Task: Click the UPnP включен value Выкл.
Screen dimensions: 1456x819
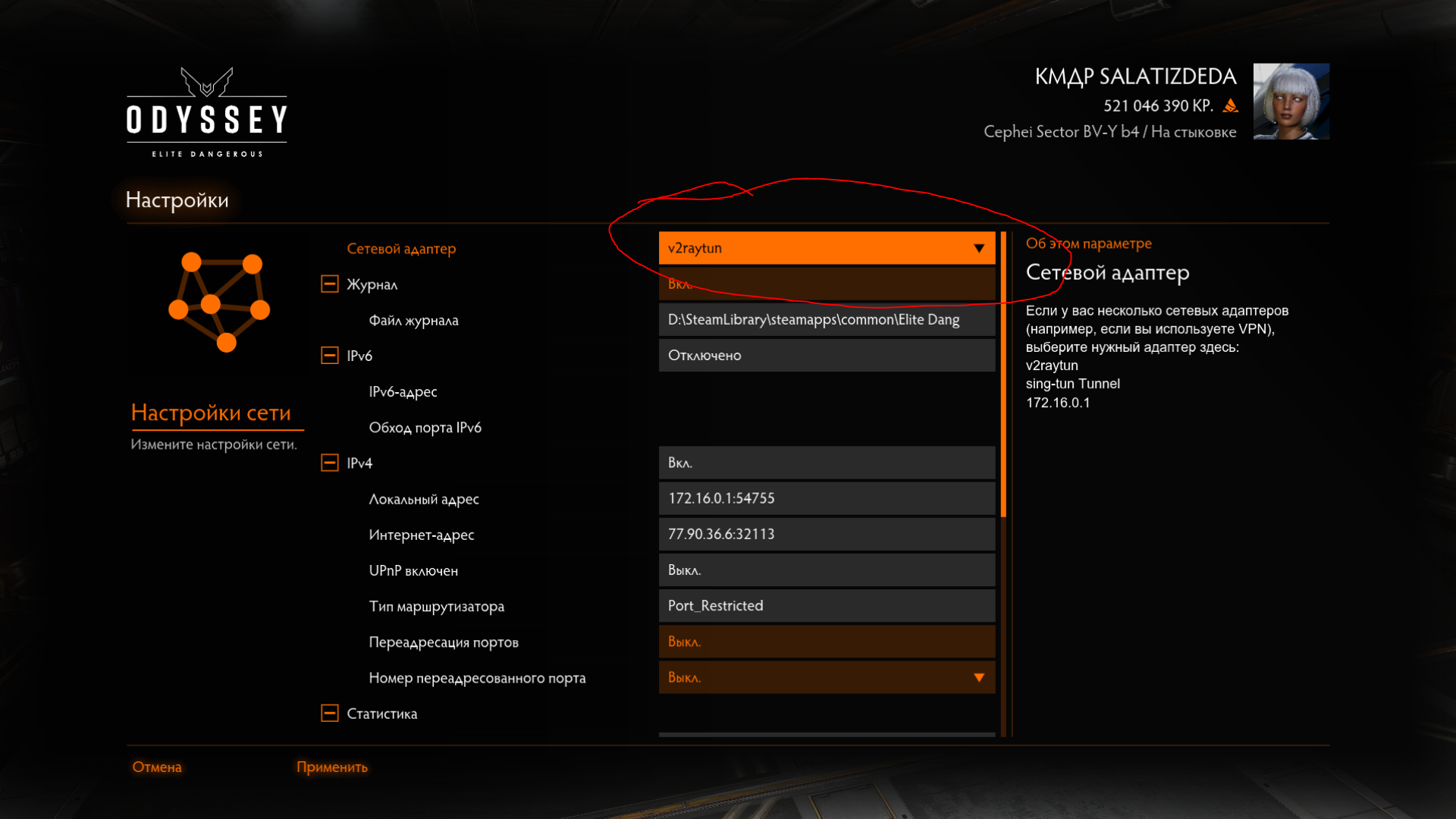Action: pyautogui.click(x=827, y=570)
